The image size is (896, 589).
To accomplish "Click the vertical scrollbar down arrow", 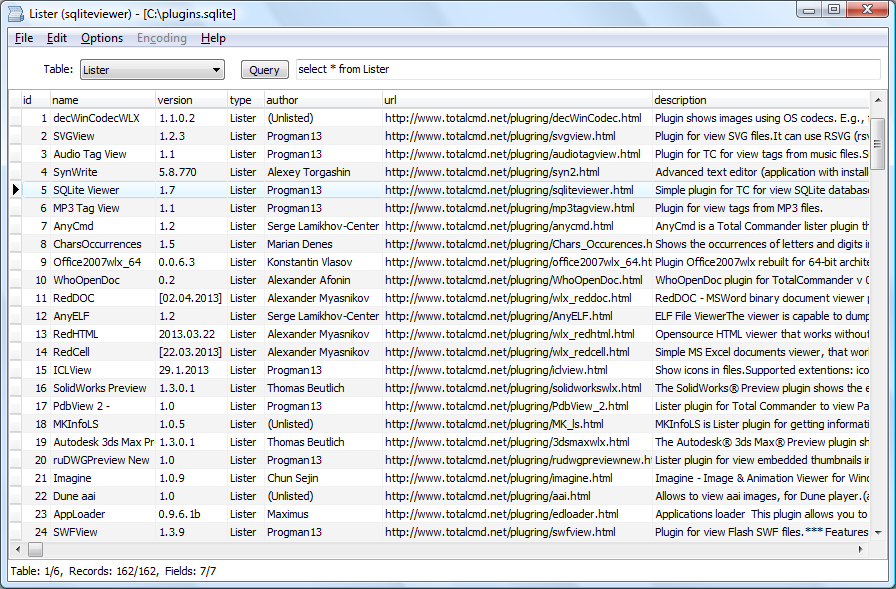I will (x=878, y=532).
